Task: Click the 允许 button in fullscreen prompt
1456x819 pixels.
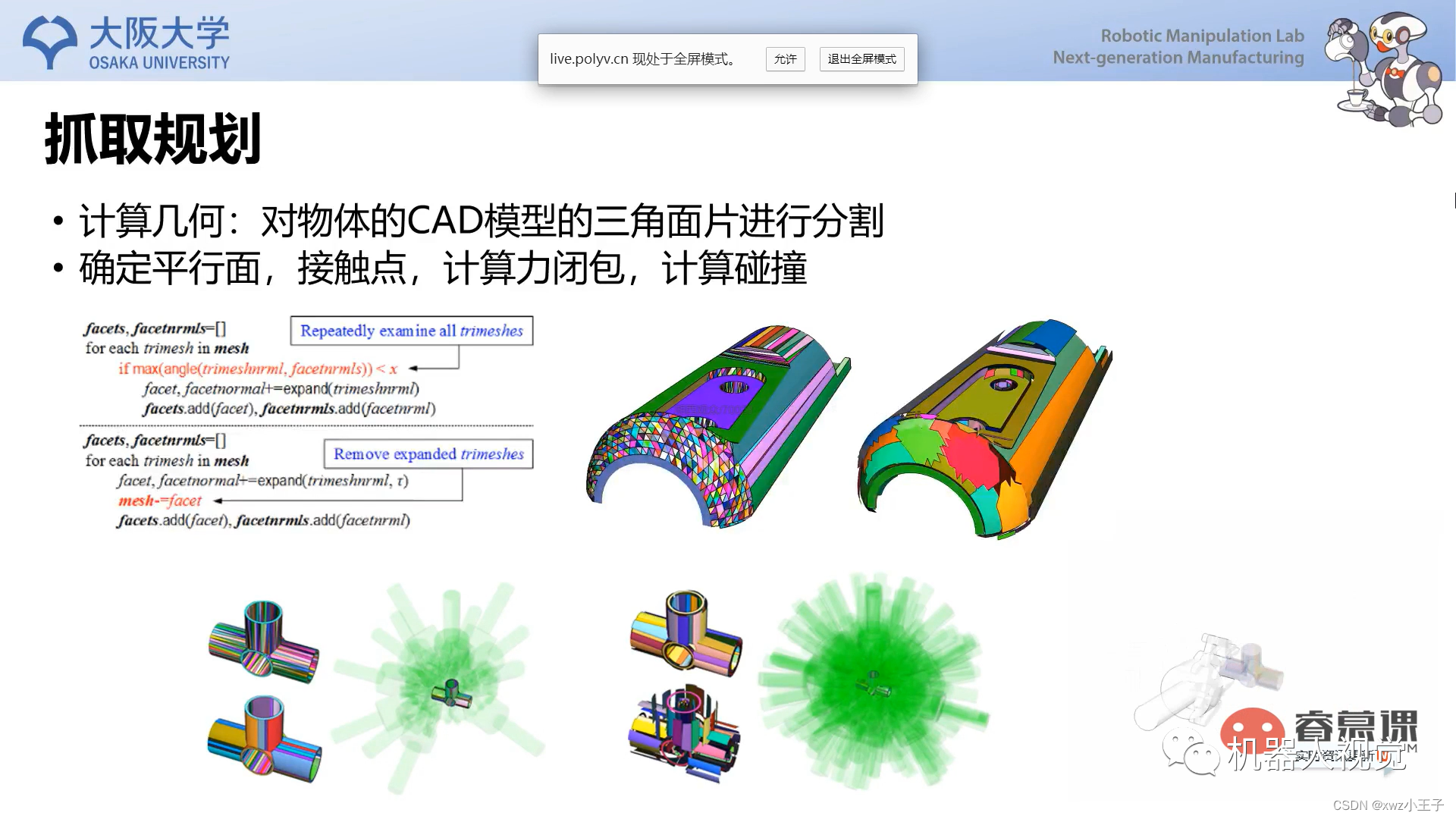Action: tap(785, 59)
